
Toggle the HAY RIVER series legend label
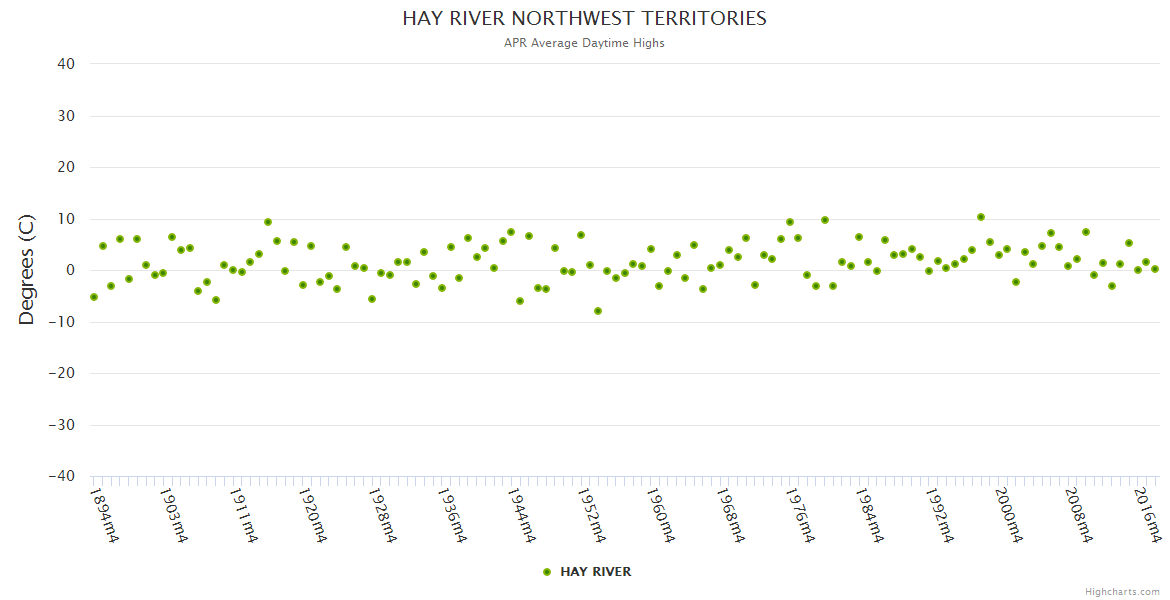[595, 572]
